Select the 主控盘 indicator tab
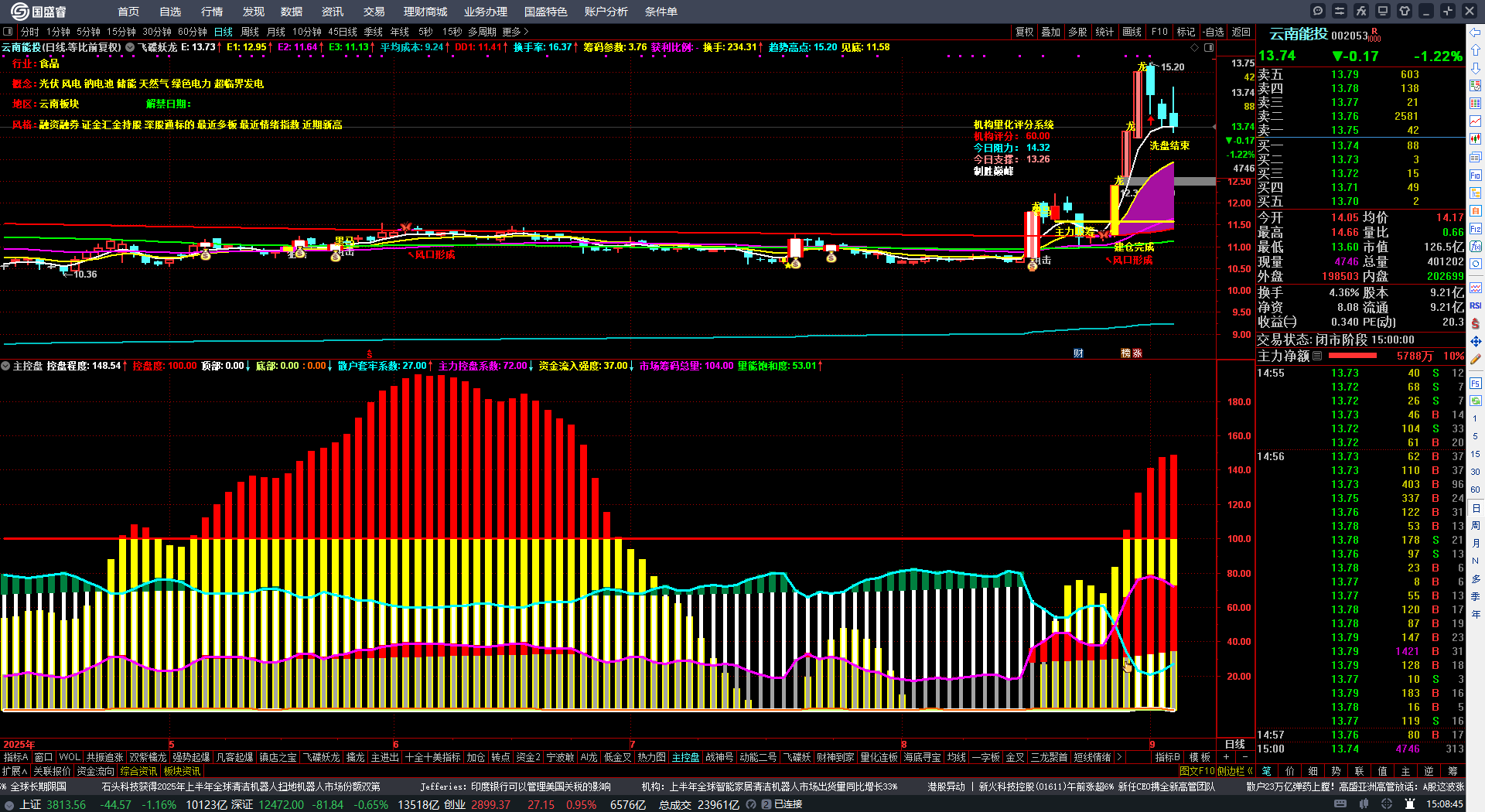 coord(685,757)
